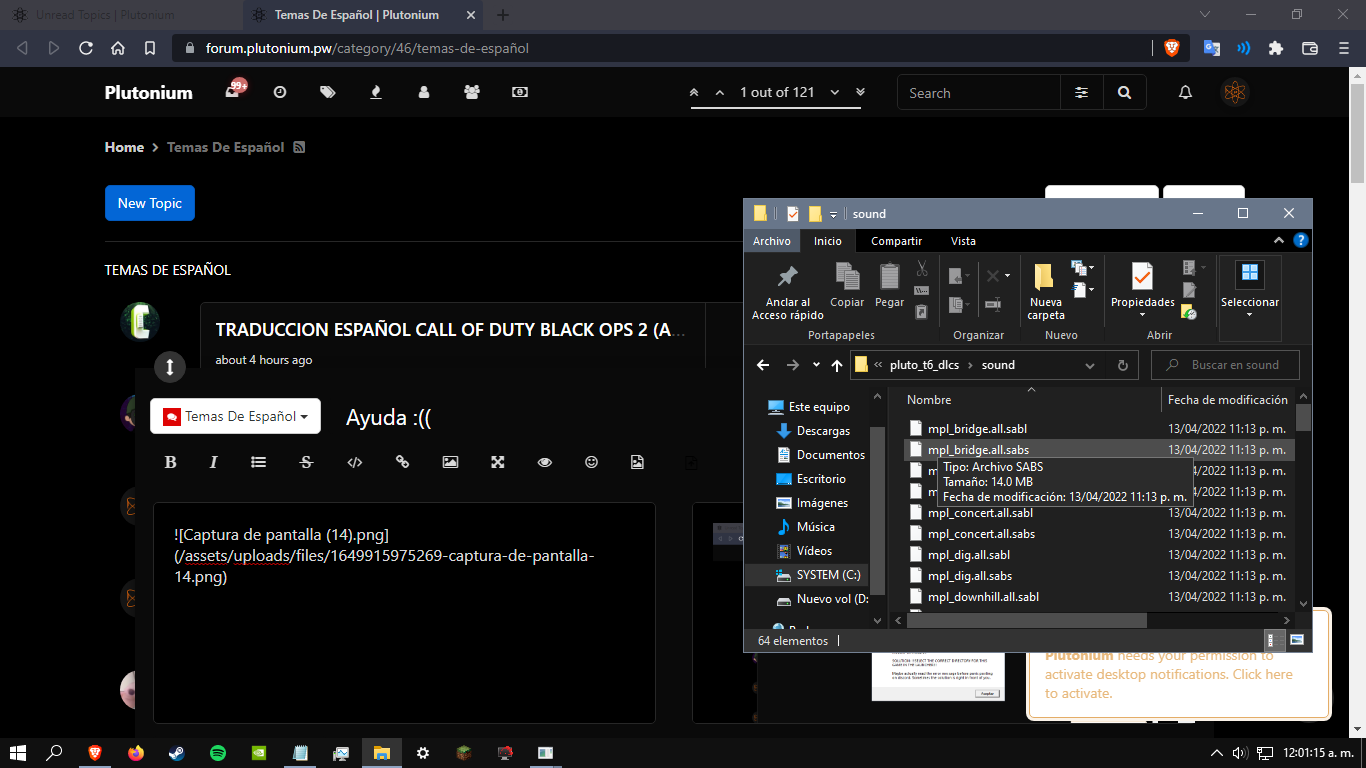This screenshot has width=1366, height=768.
Task: Click the forum Search input field
Action: [979, 93]
